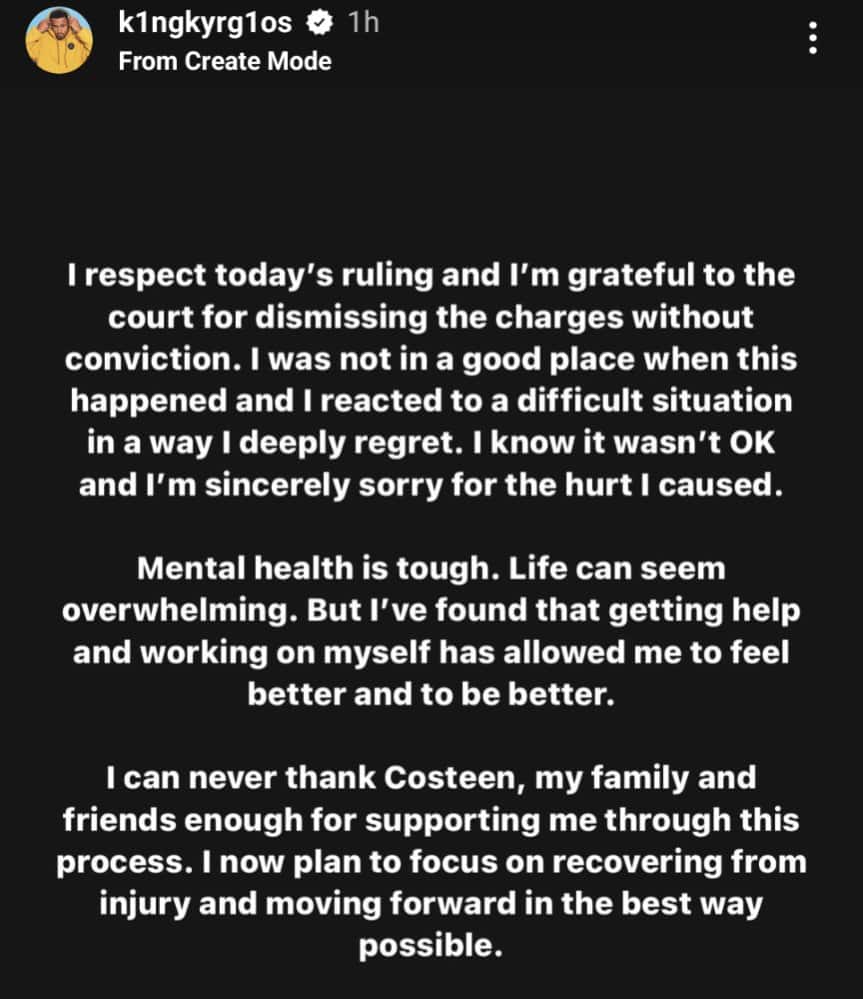Screen dimensions: 863x999
Task: Click the k1ngkyrg1os profile picture
Action: coord(59,40)
